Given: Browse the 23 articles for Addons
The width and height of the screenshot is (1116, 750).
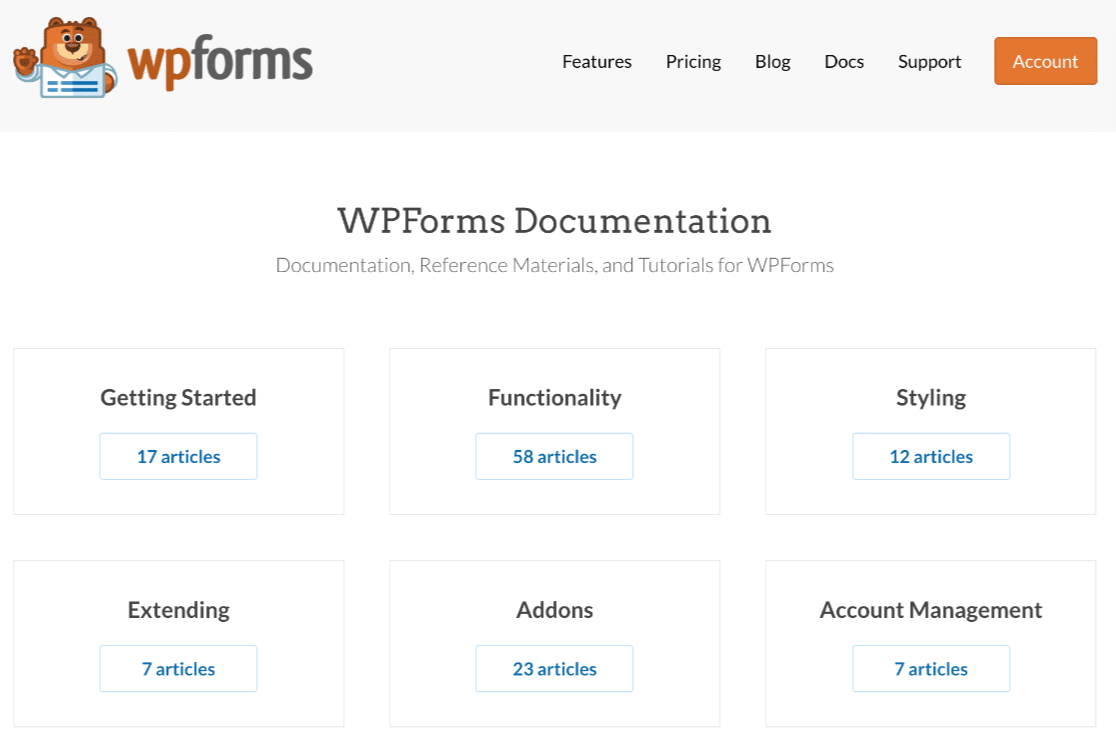Looking at the screenshot, I should (x=554, y=668).
